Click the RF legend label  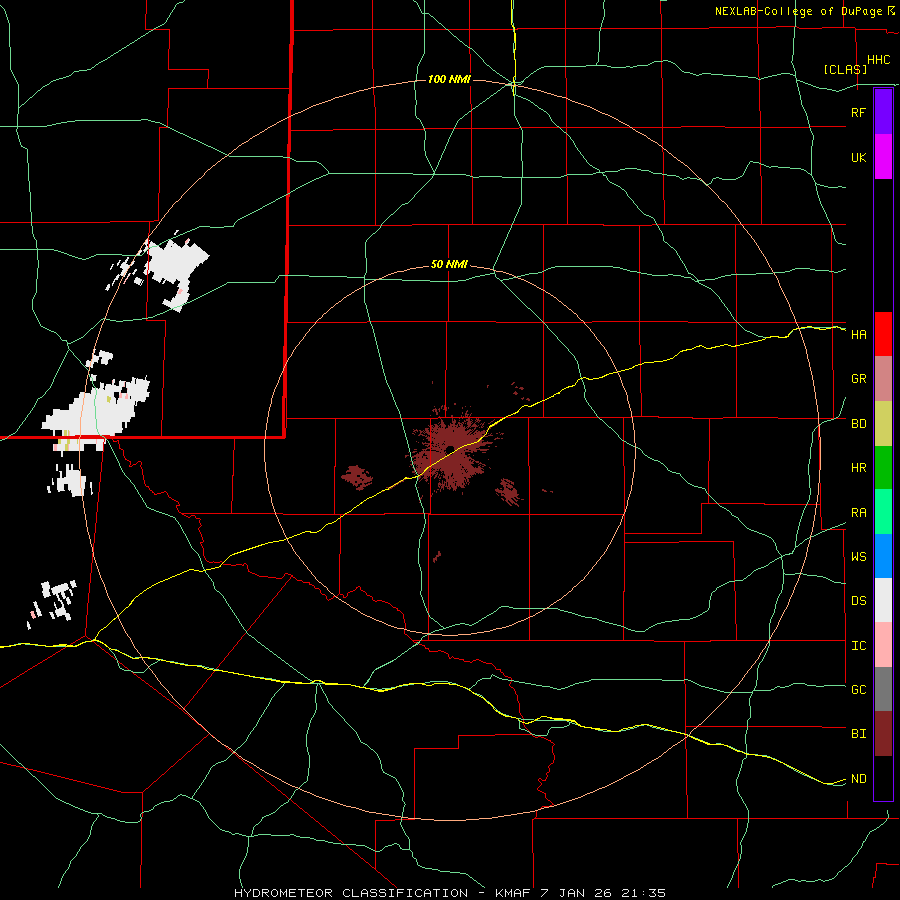point(858,112)
